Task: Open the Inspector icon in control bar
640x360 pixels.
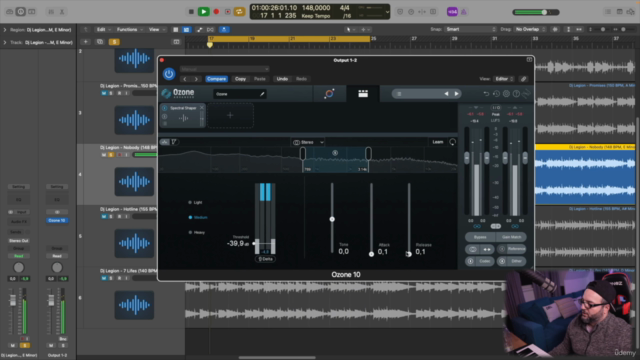Action: click(x=20, y=12)
